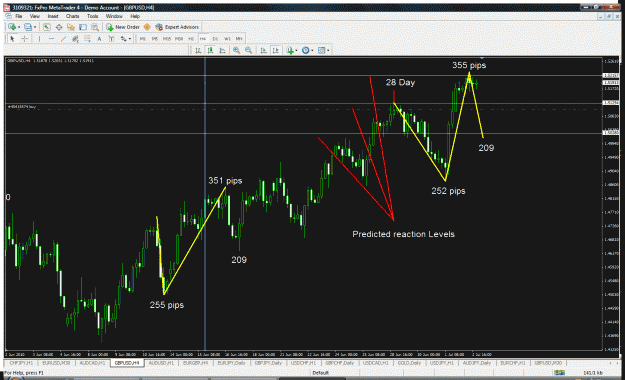
Task: Open the Strategy Tester
Action: coord(94,27)
